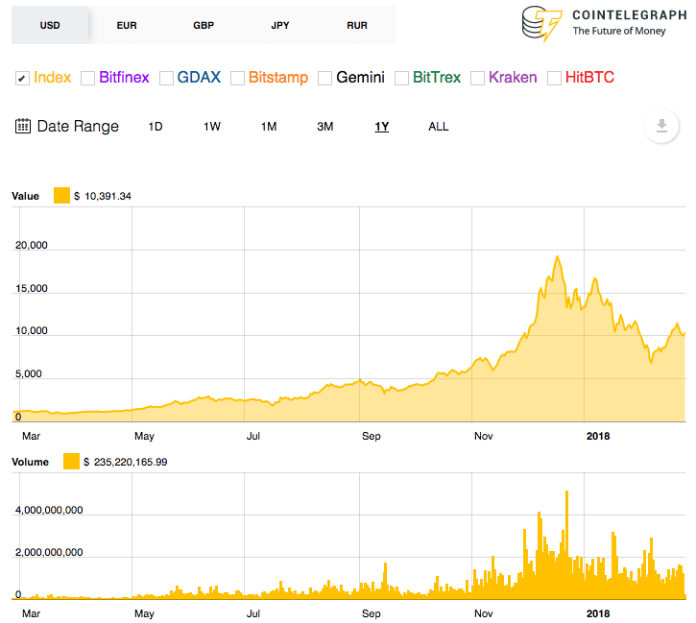Click the price peak on the chart
This screenshot has height=623, width=696.
coord(557,257)
